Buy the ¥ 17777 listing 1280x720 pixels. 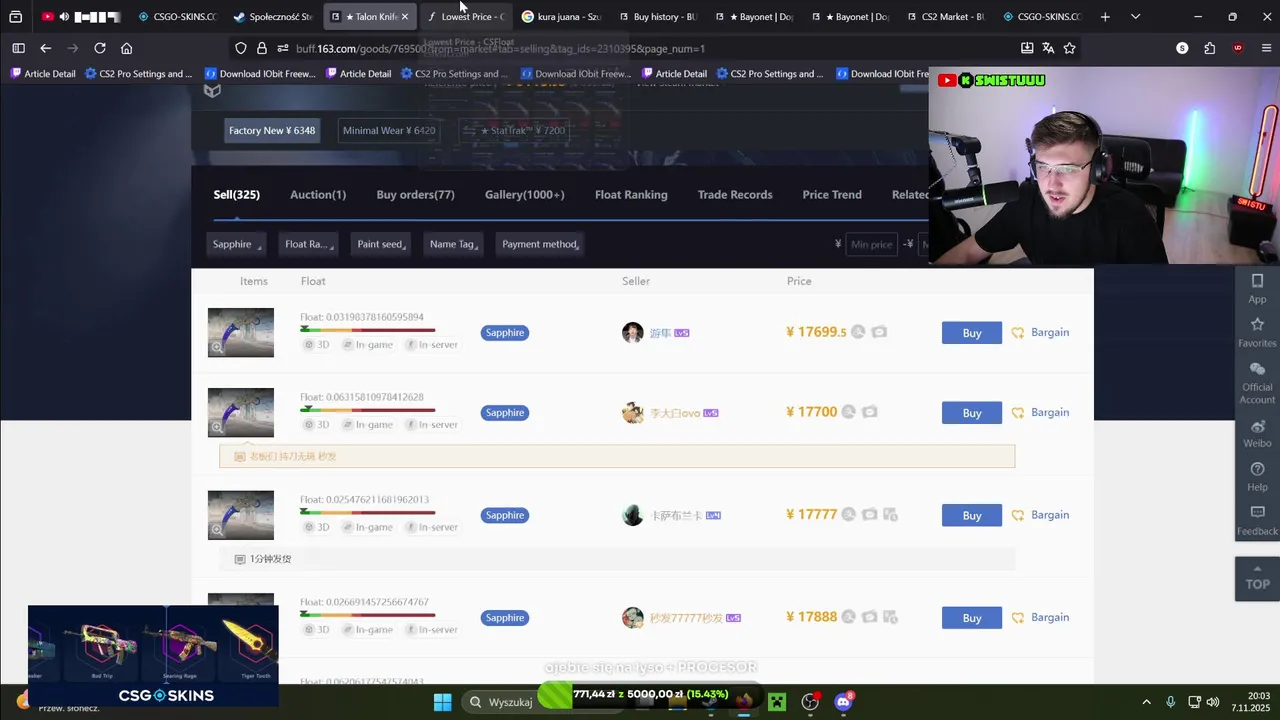click(x=972, y=515)
